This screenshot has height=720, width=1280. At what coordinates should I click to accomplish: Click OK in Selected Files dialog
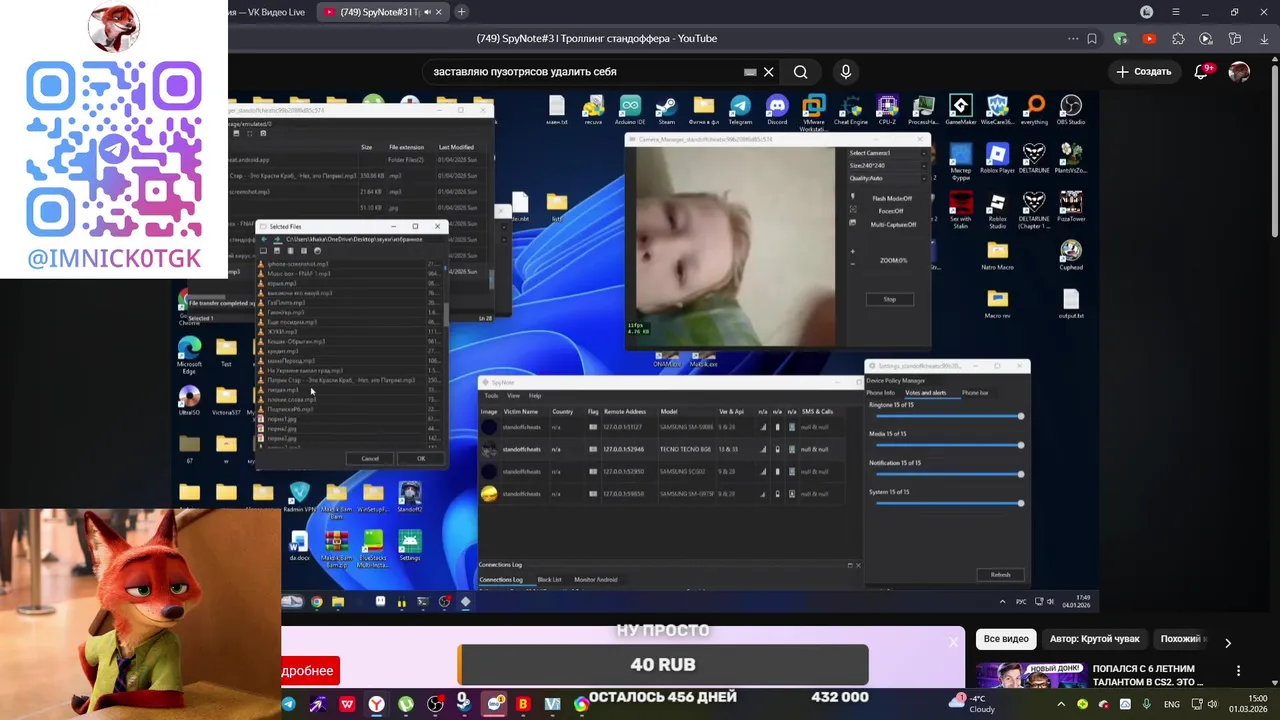[x=421, y=458]
